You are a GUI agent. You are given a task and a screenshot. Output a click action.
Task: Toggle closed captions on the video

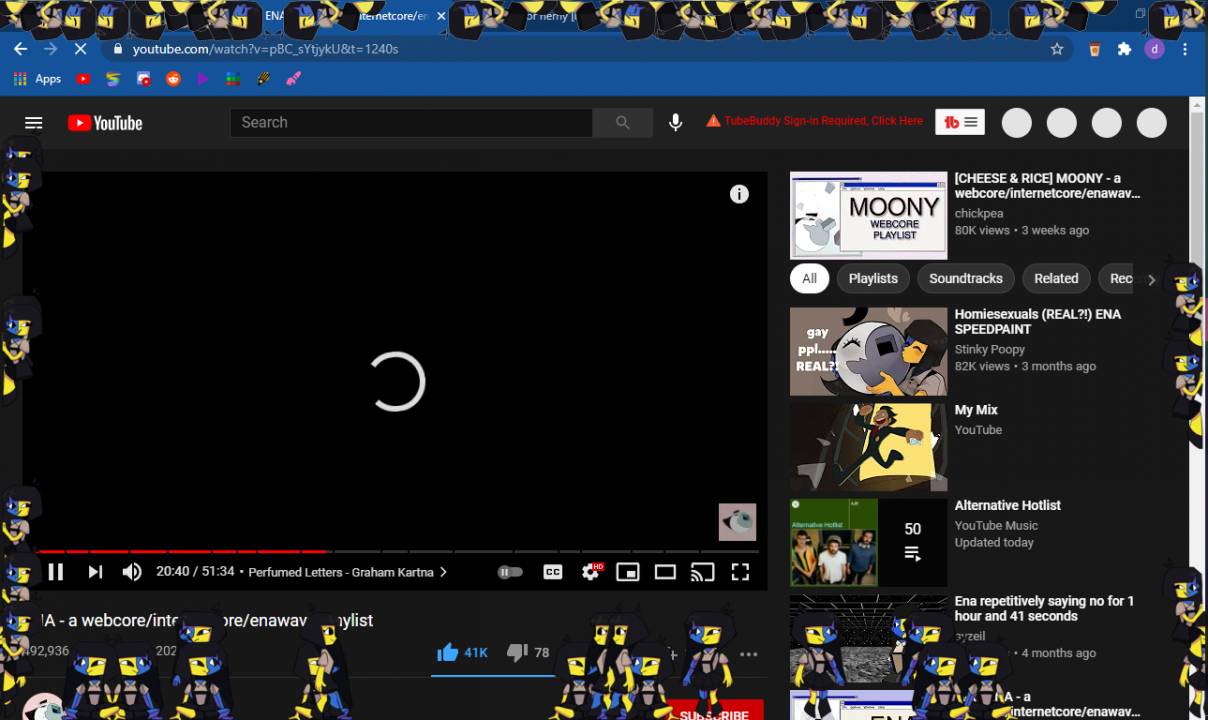coord(553,572)
